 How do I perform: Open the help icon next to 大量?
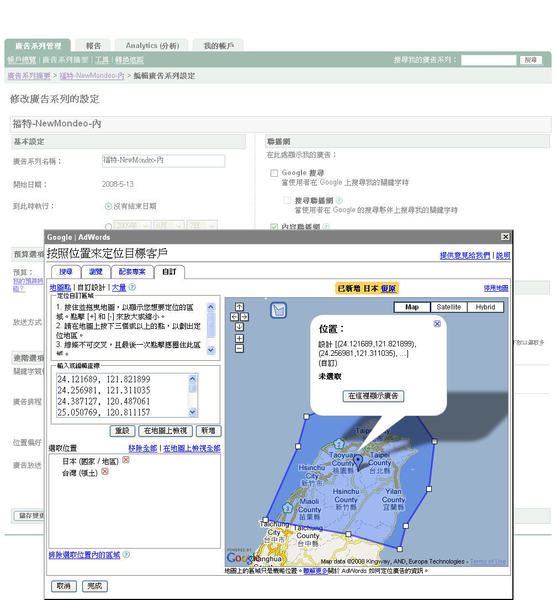(x=132, y=287)
